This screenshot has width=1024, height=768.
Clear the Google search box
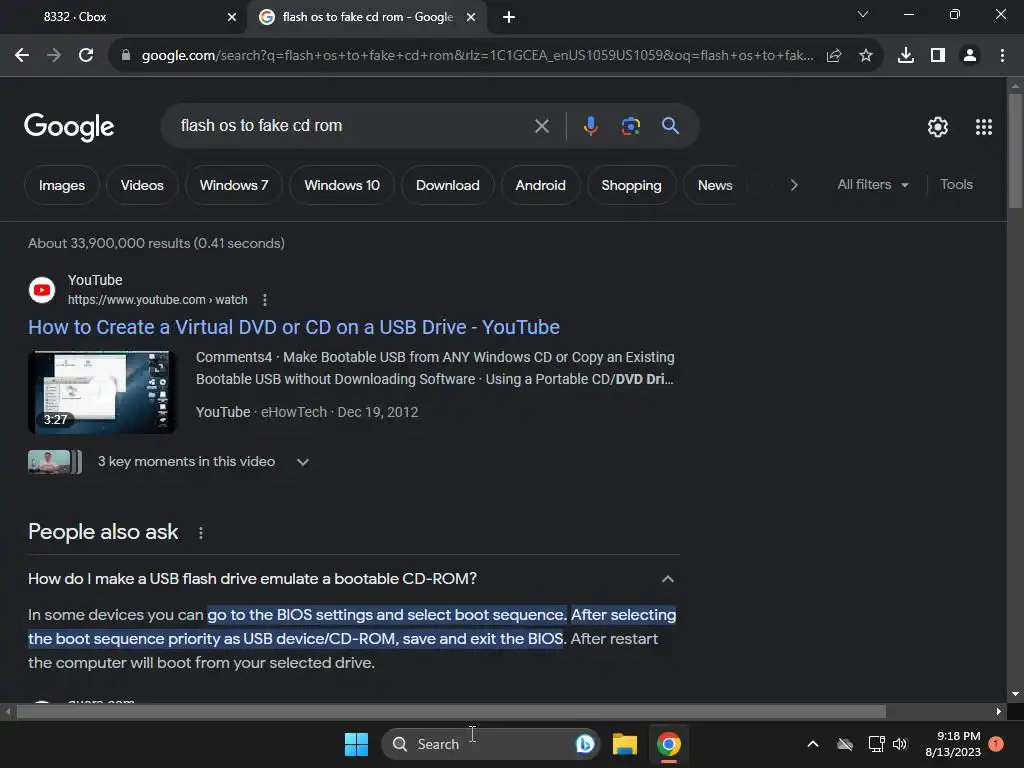[541, 126]
